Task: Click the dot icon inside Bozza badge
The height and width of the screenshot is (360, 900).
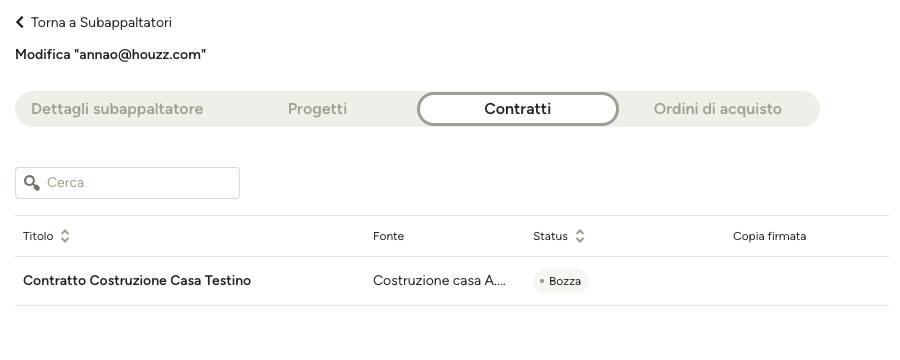Action: (542, 281)
